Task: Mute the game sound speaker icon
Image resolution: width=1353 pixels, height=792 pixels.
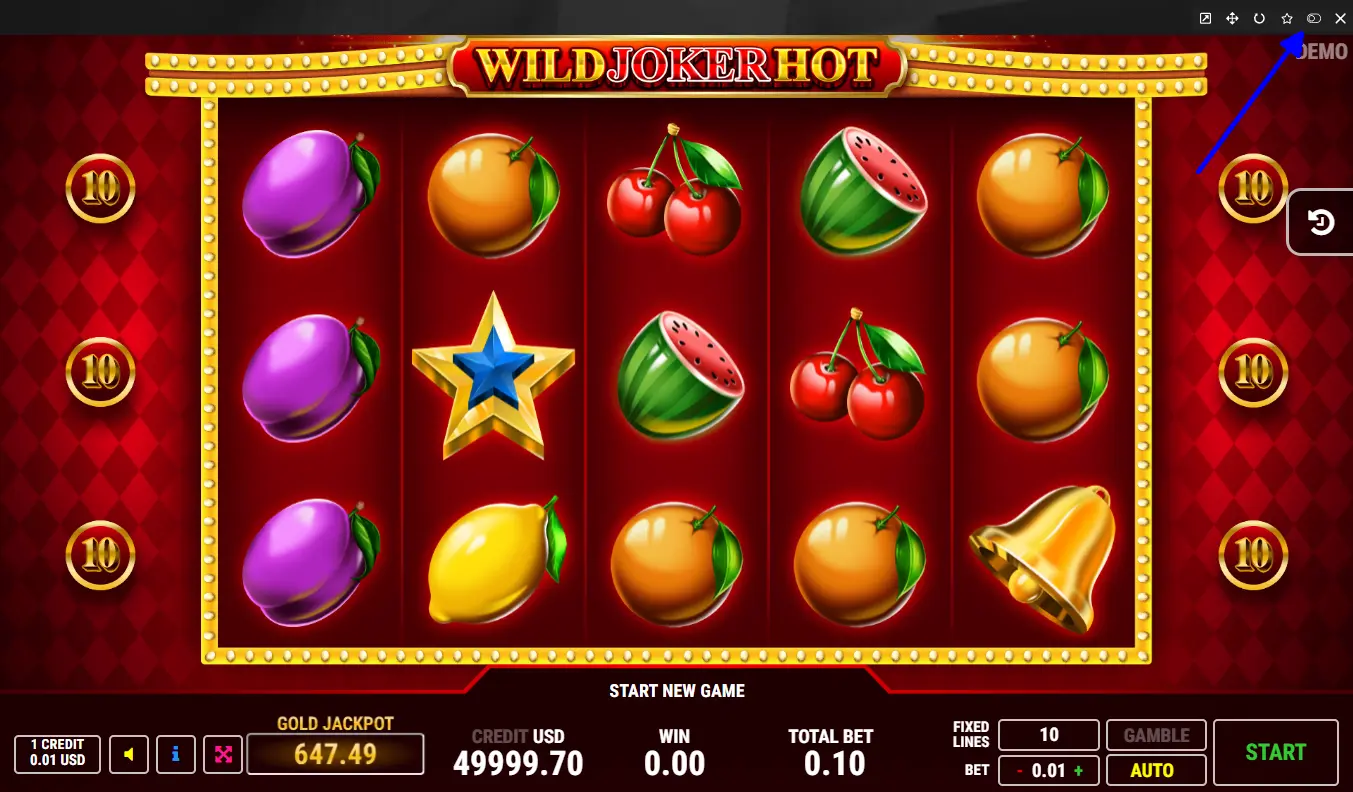Action: (129, 754)
